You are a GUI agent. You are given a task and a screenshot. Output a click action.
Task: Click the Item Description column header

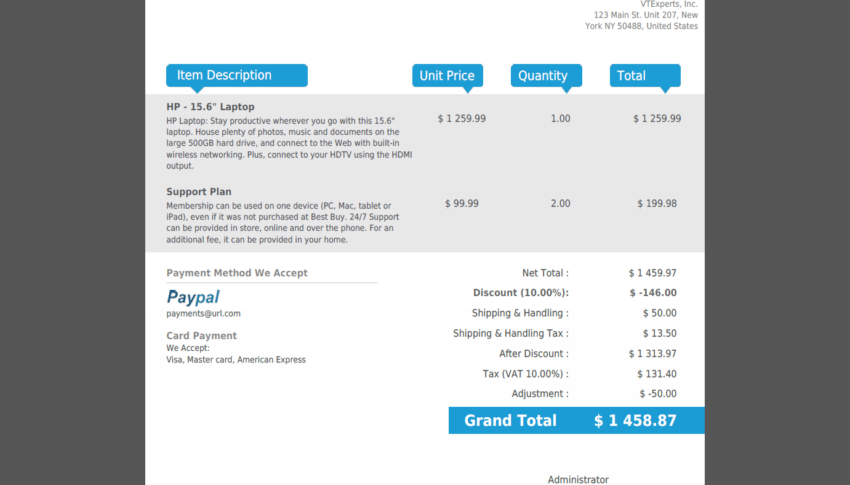[x=237, y=75]
